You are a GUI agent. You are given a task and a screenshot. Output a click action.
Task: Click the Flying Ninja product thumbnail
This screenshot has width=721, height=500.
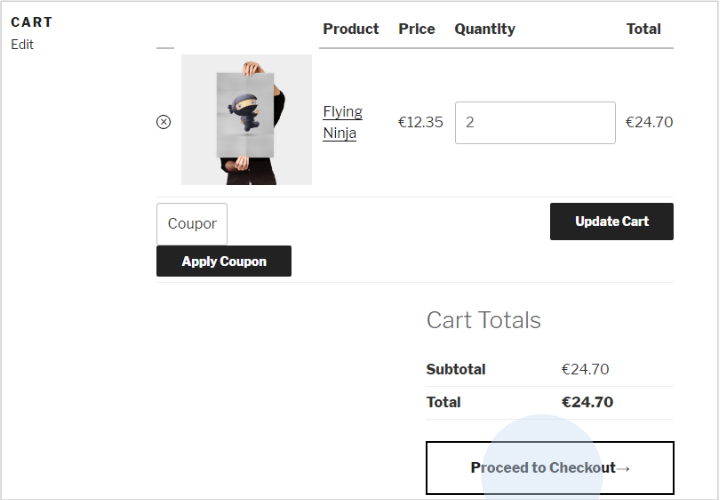tap(246, 120)
